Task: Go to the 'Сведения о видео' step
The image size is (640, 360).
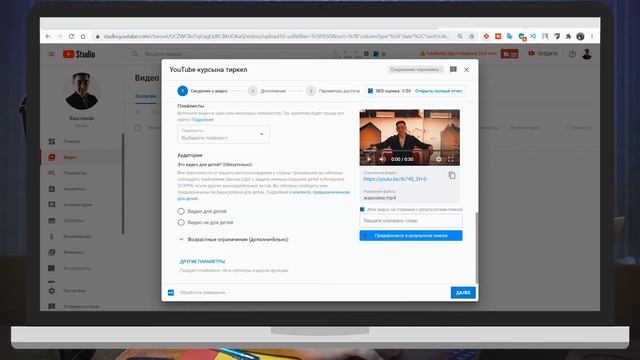Action: [x=203, y=91]
